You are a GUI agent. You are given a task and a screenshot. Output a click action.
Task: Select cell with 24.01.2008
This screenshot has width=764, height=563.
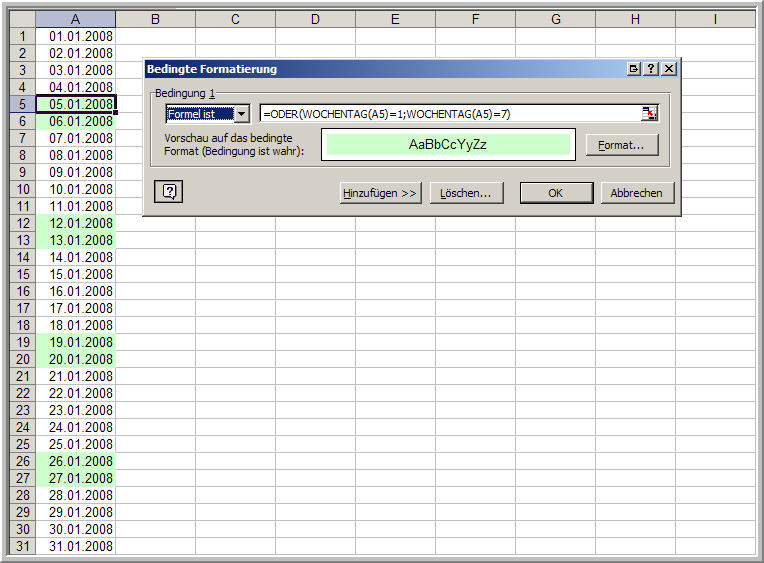(x=76, y=427)
